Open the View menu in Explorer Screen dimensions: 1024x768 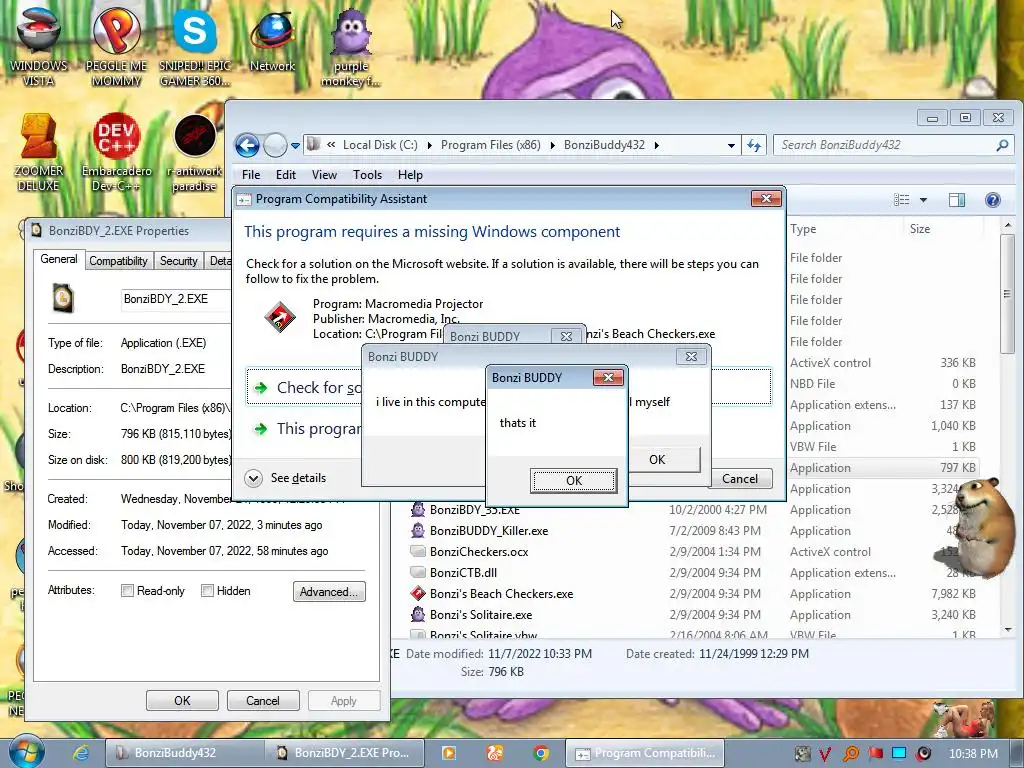324,175
